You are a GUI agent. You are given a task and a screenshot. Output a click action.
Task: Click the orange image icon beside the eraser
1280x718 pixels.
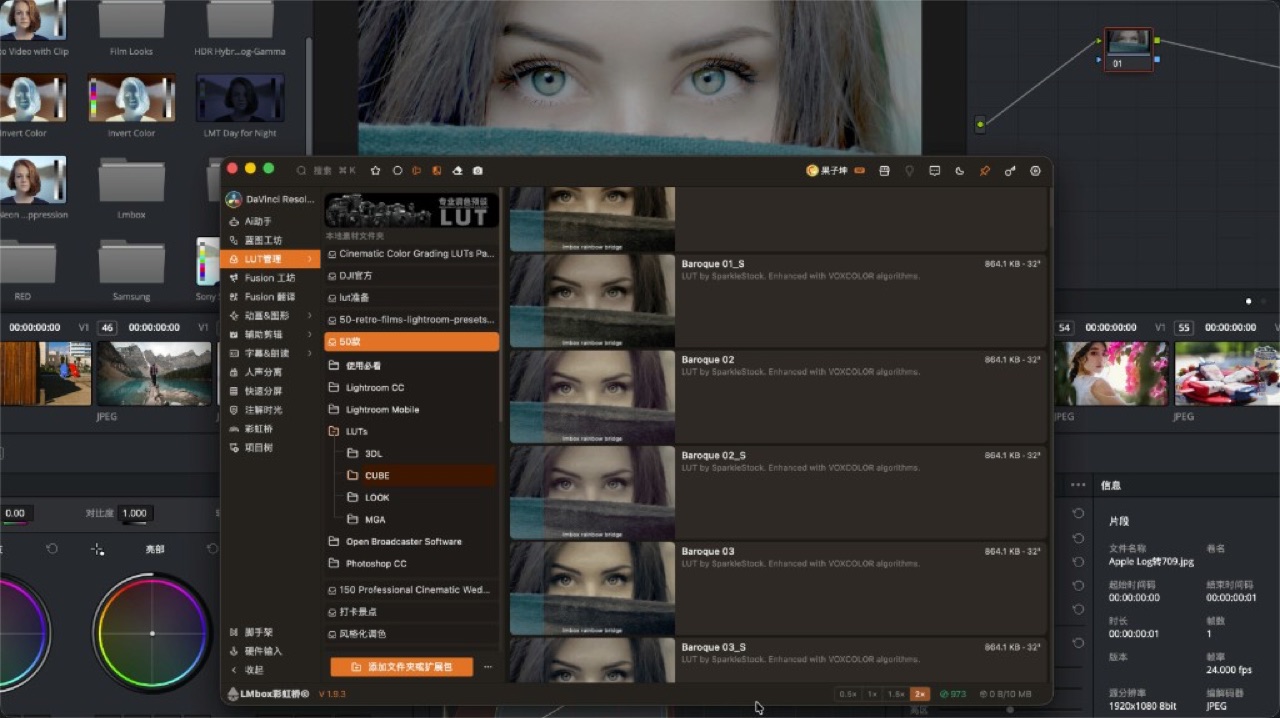[437, 171]
